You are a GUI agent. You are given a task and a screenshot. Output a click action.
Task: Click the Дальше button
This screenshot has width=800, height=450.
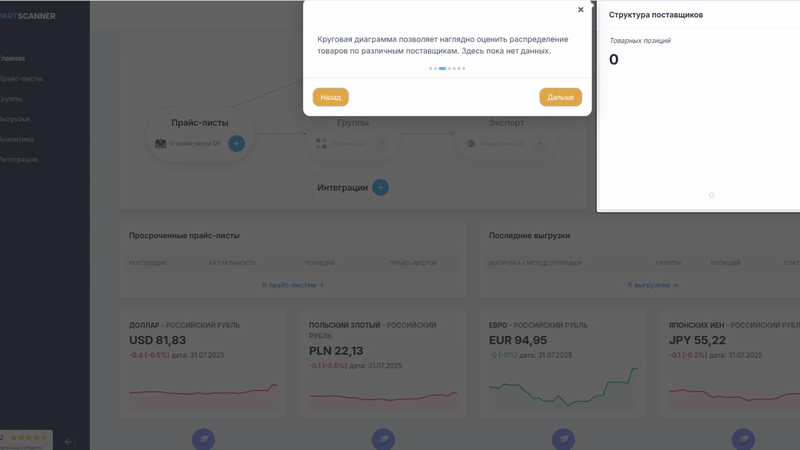560,97
